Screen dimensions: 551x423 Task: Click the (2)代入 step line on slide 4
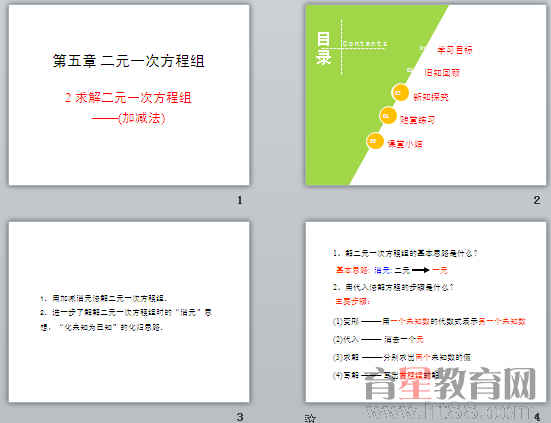point(378,339)
